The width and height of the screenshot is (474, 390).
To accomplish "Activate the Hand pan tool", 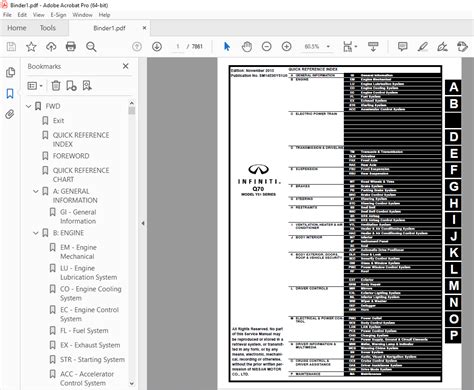I will [247, 47].
